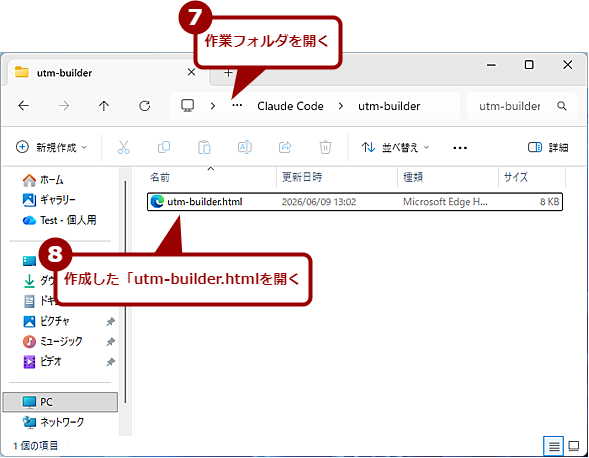Viewport: 589px width, 458px height.
Task: Go up one folder level
Action: tap(104, 106)
